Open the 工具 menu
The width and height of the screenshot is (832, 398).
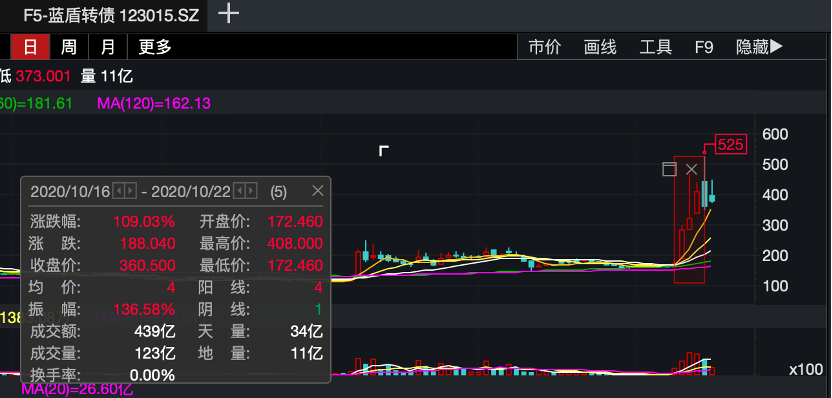pos(655,47)
